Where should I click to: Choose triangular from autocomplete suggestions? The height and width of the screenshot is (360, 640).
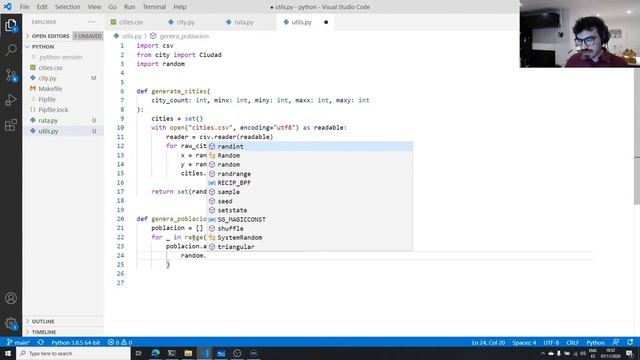pyautogui.click(x=310, y=247)
